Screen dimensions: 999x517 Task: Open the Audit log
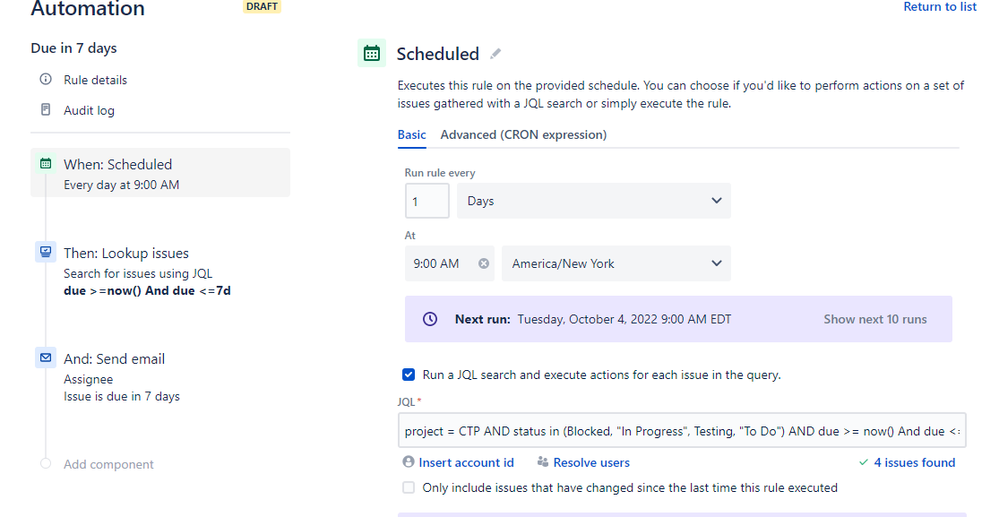89,110
